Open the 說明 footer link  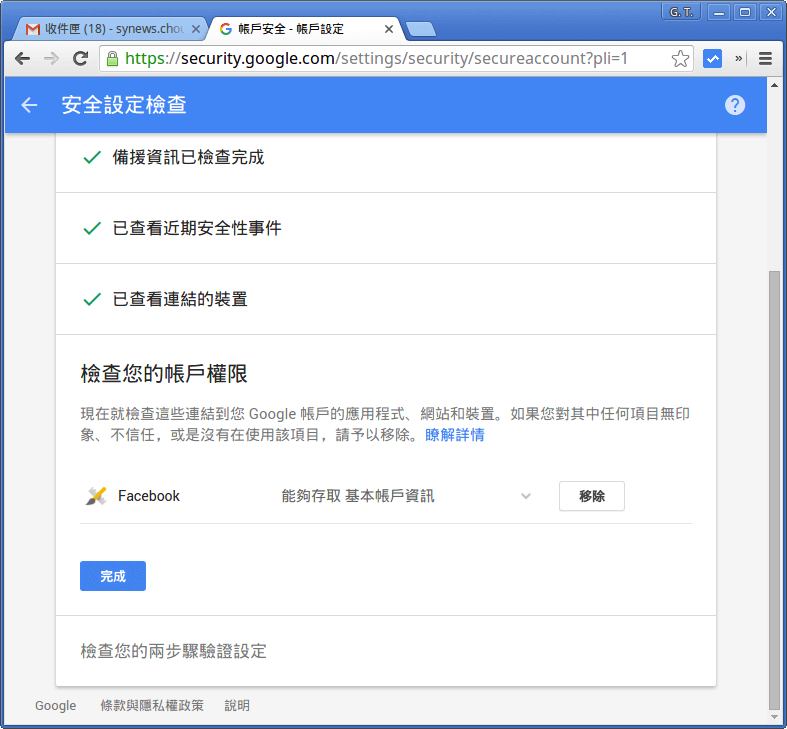pyautogui.click(x=237, y=705)
